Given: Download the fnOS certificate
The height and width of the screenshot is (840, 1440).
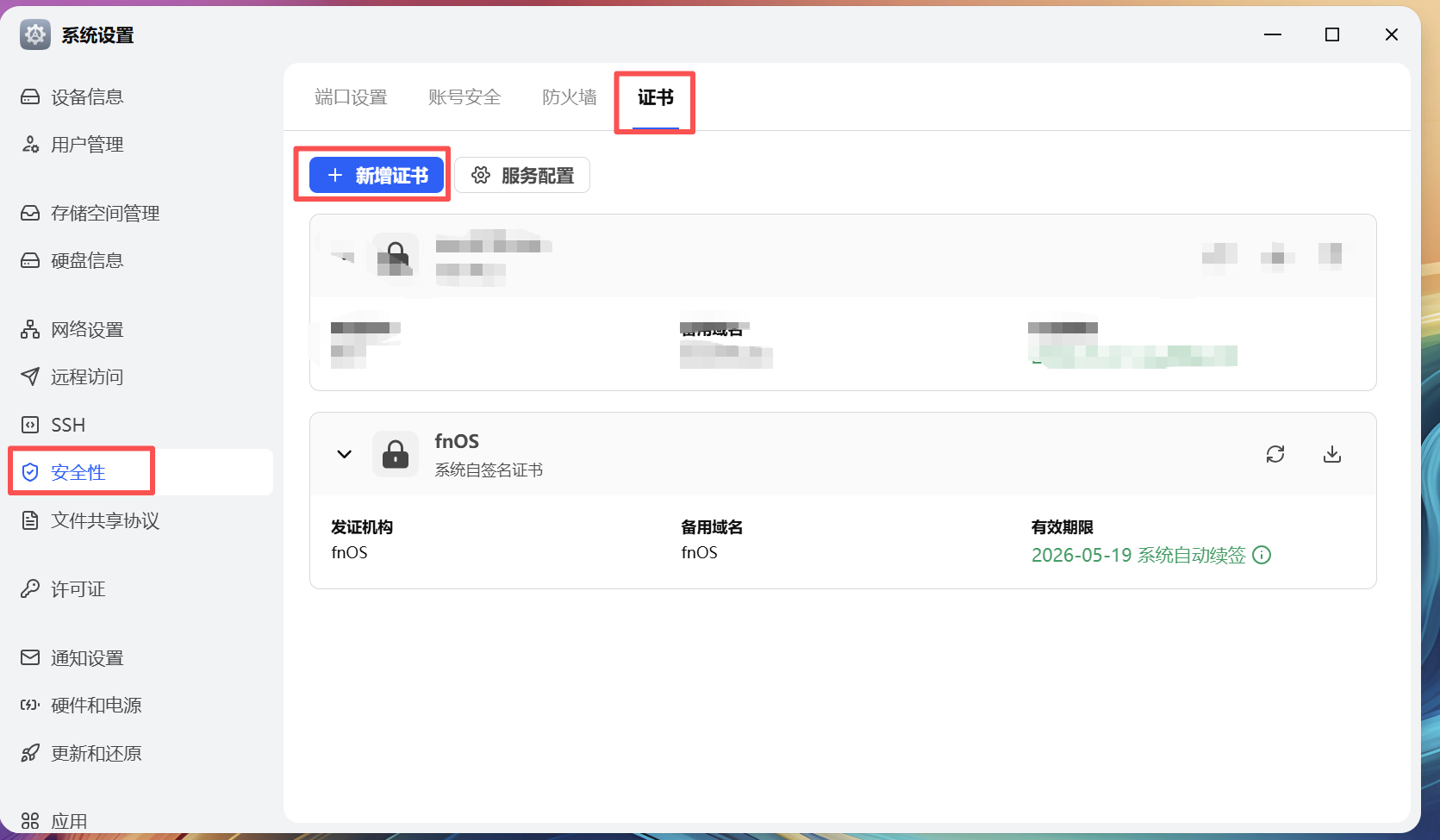Looking at the screenshot, I should (1331, 454).
